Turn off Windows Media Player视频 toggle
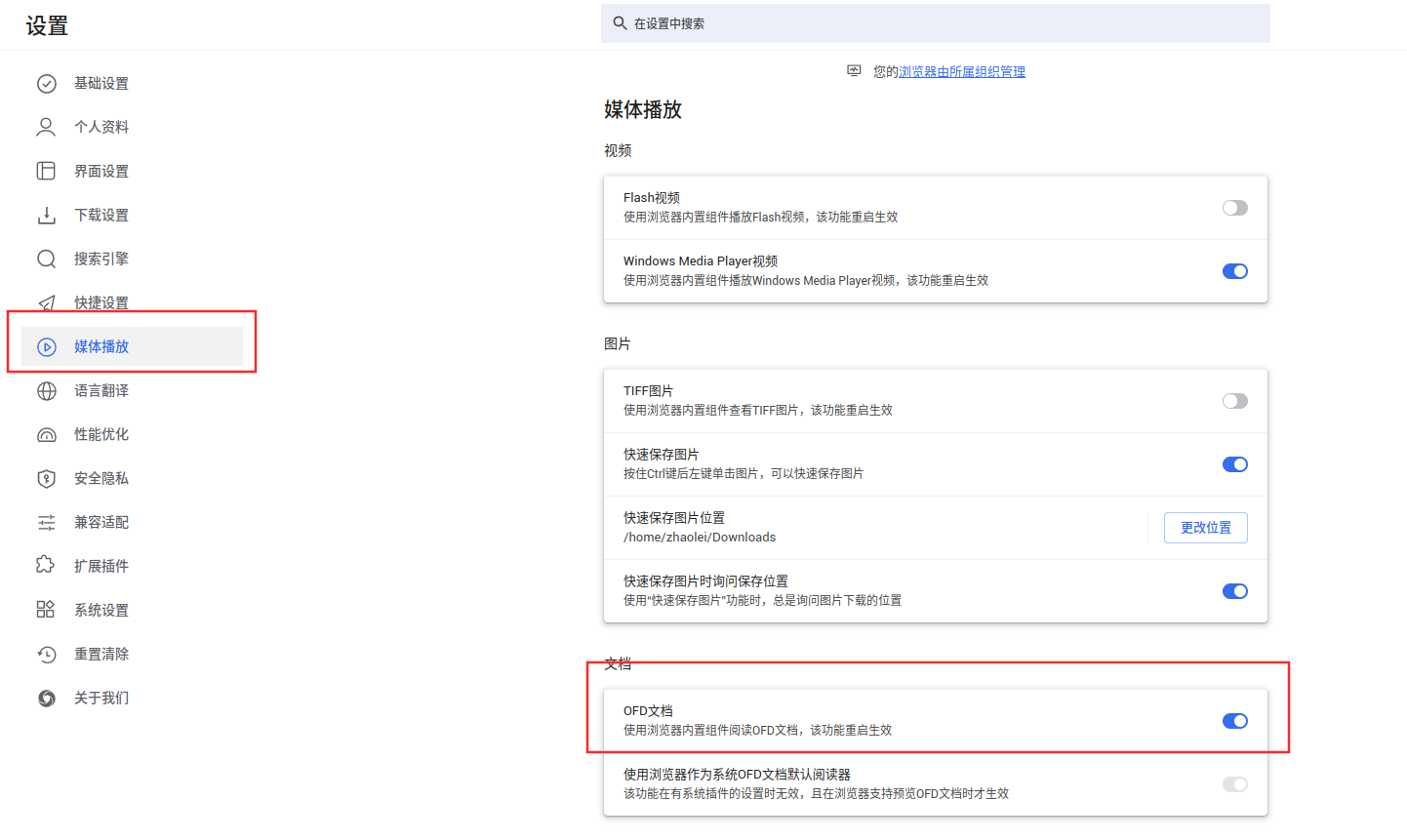The height and width of the screenshot is (840, 1407). click(1235, 271)
